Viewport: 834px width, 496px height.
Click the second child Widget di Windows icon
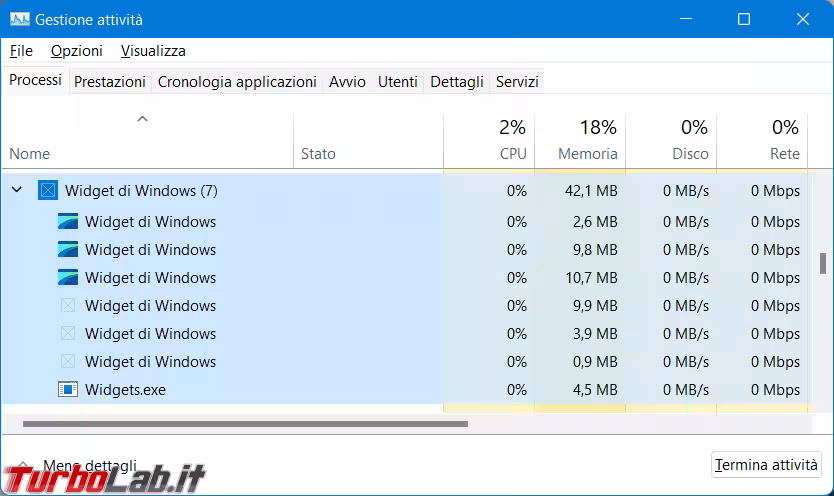(68, 250)
